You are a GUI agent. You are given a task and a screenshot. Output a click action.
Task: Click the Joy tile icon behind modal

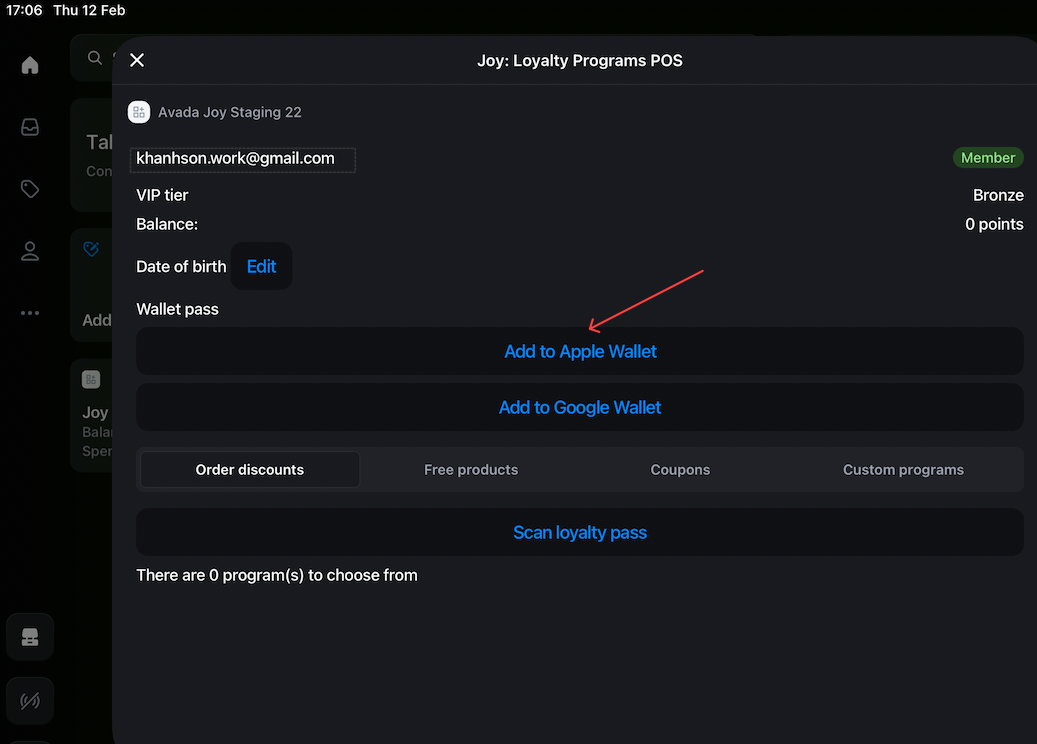click(x=92, y=379)
